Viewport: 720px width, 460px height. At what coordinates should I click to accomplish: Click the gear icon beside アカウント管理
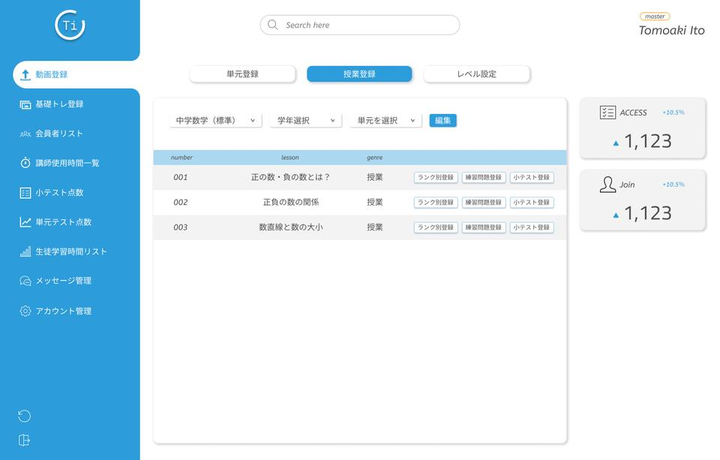[x=25, y=311]
